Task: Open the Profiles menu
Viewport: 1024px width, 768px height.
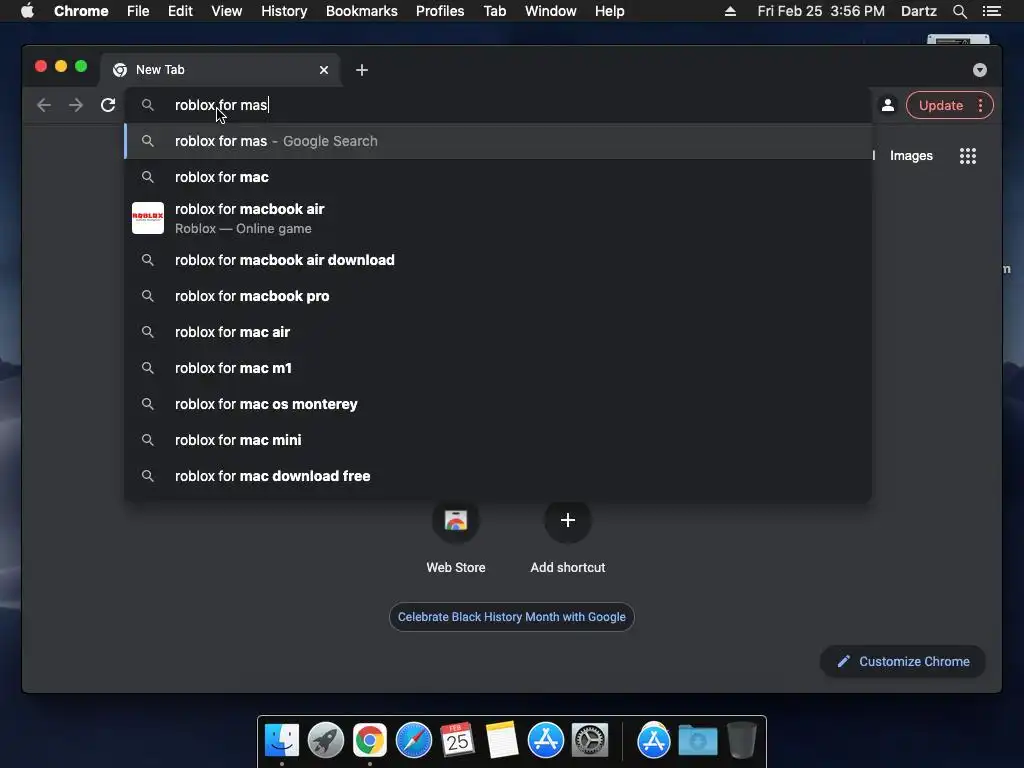Action: (440, 11)
